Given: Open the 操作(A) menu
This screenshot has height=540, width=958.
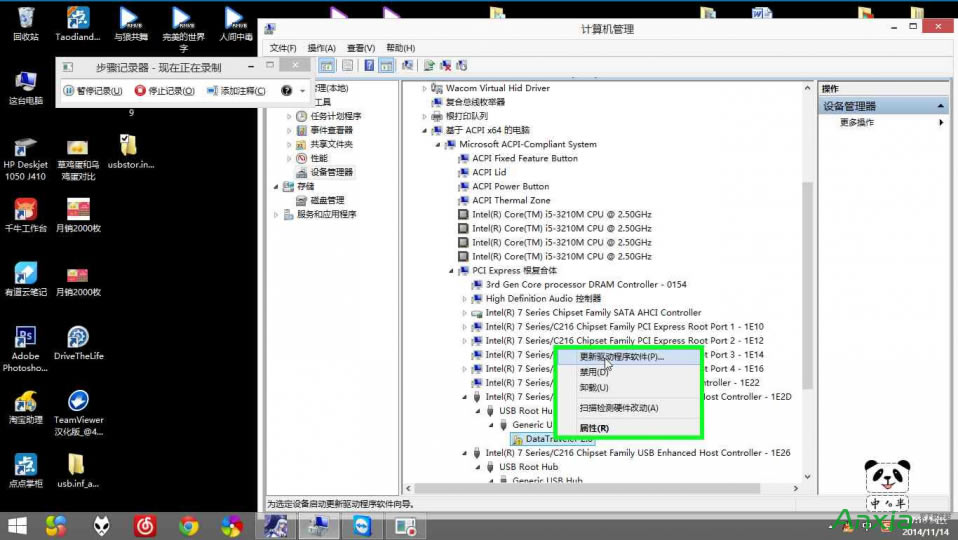Looking at the screenshot, I should [x=321, y=48].
